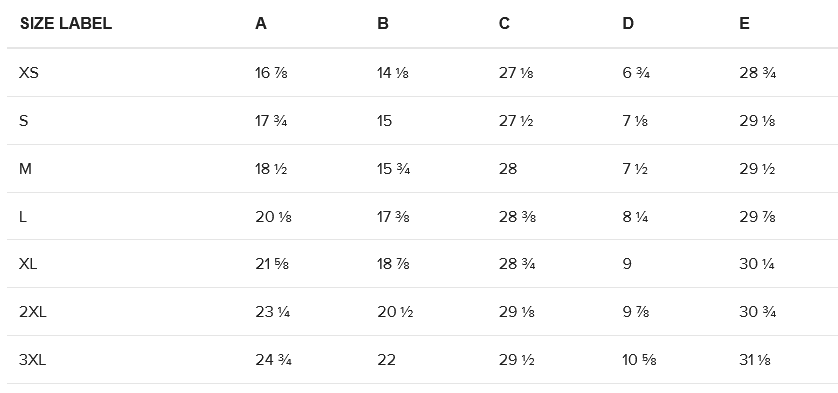Select the column A header
The height and width of the screenshot is (393, 838).
tap(261, 24)
